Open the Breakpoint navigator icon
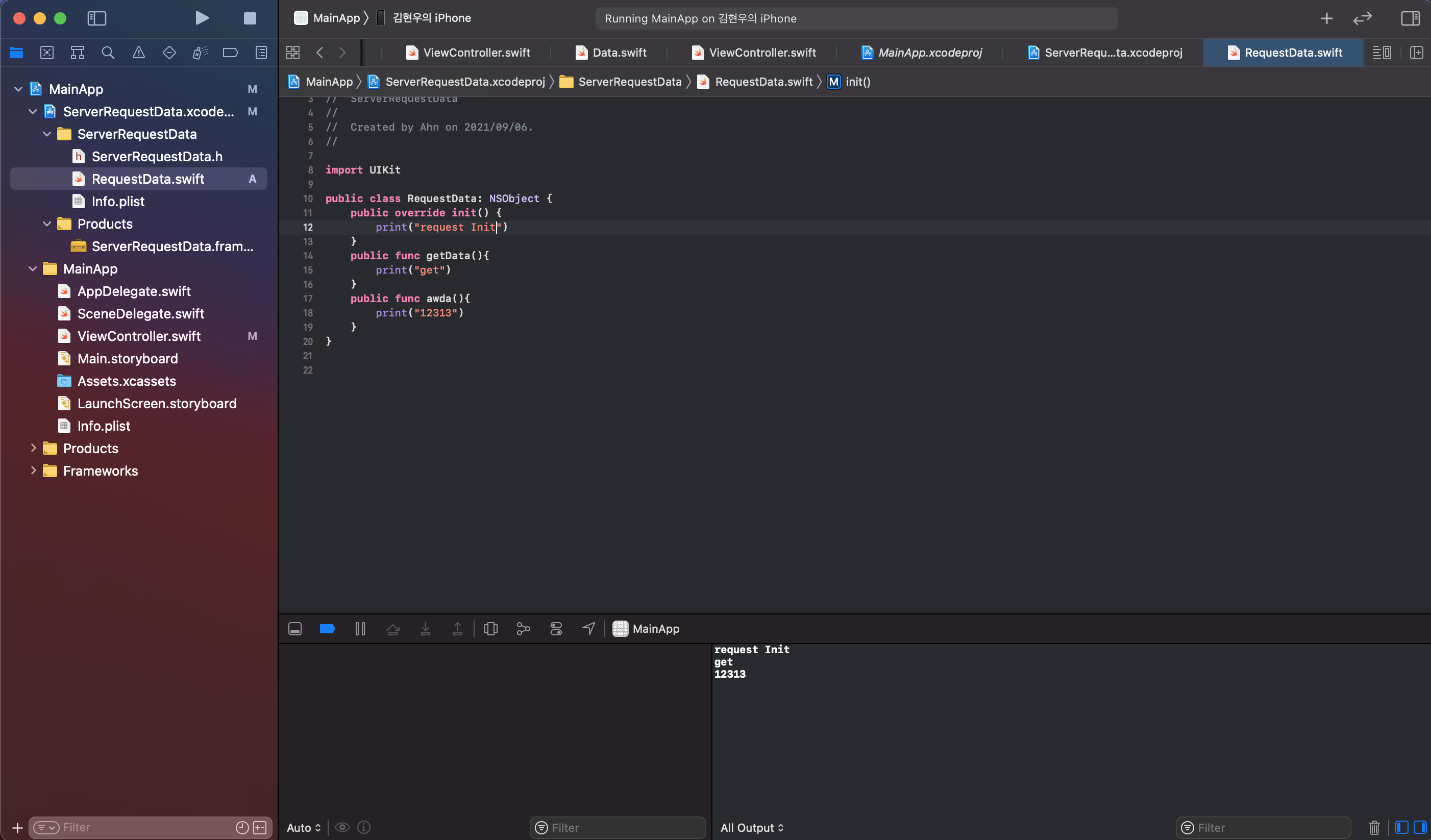This screenshot has width=1431, height=840. (230, 53)
